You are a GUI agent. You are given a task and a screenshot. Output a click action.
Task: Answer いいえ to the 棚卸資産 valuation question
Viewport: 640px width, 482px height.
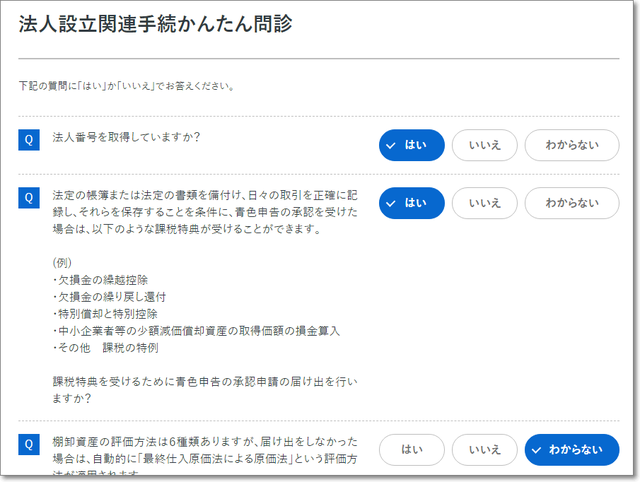pyautogui.click(x=484, y=450)
